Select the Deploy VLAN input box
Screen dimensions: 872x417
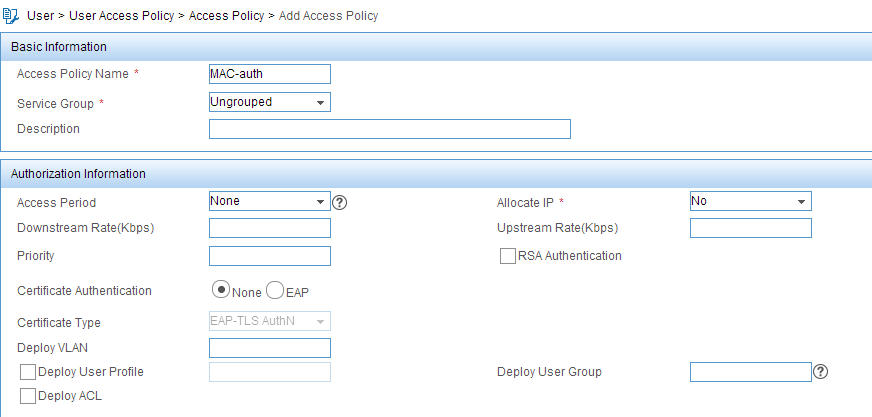[270, 348]
